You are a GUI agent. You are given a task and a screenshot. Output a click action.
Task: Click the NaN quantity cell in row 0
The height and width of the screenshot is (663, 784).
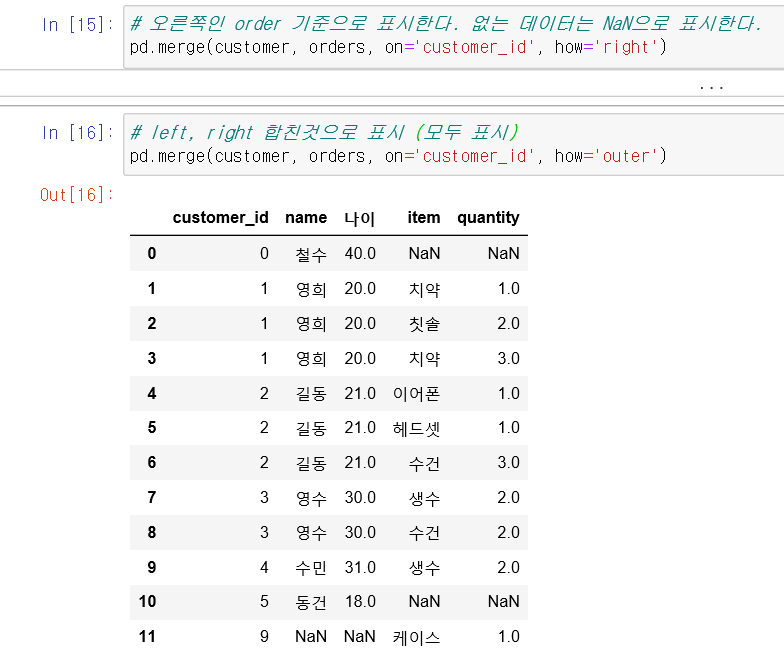(x=504, y=254)
